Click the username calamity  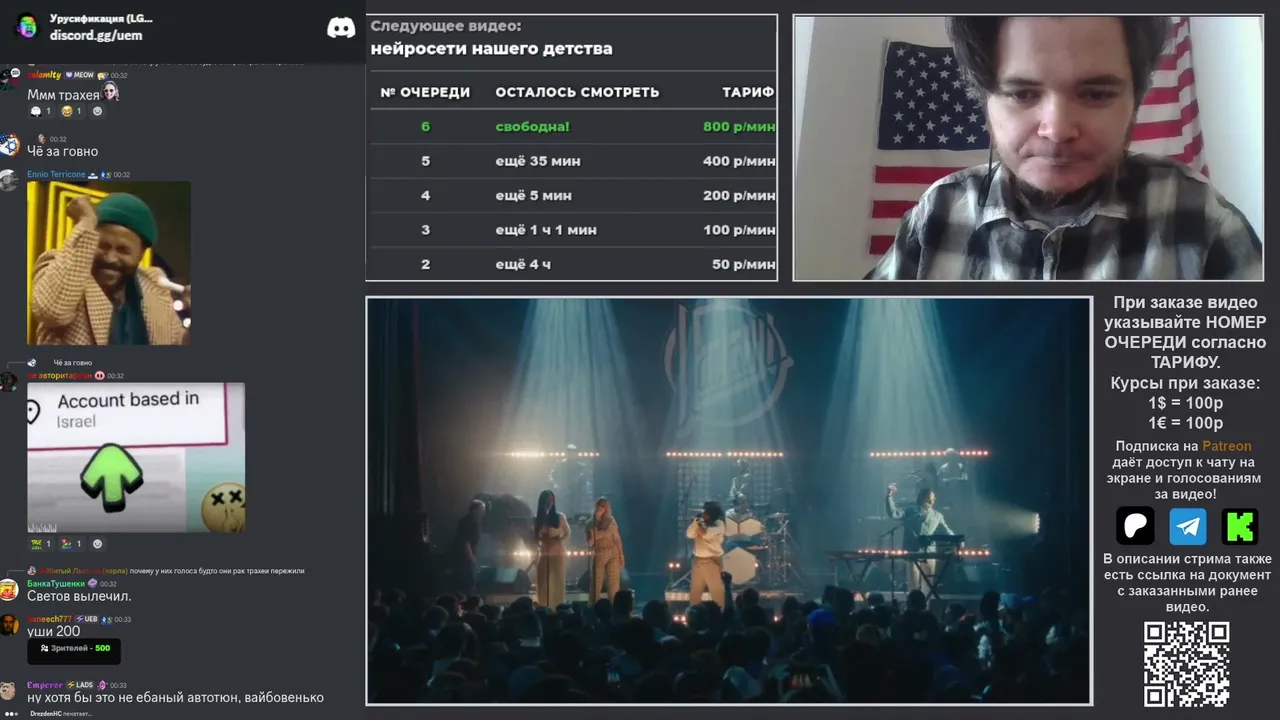click(44, 75)
